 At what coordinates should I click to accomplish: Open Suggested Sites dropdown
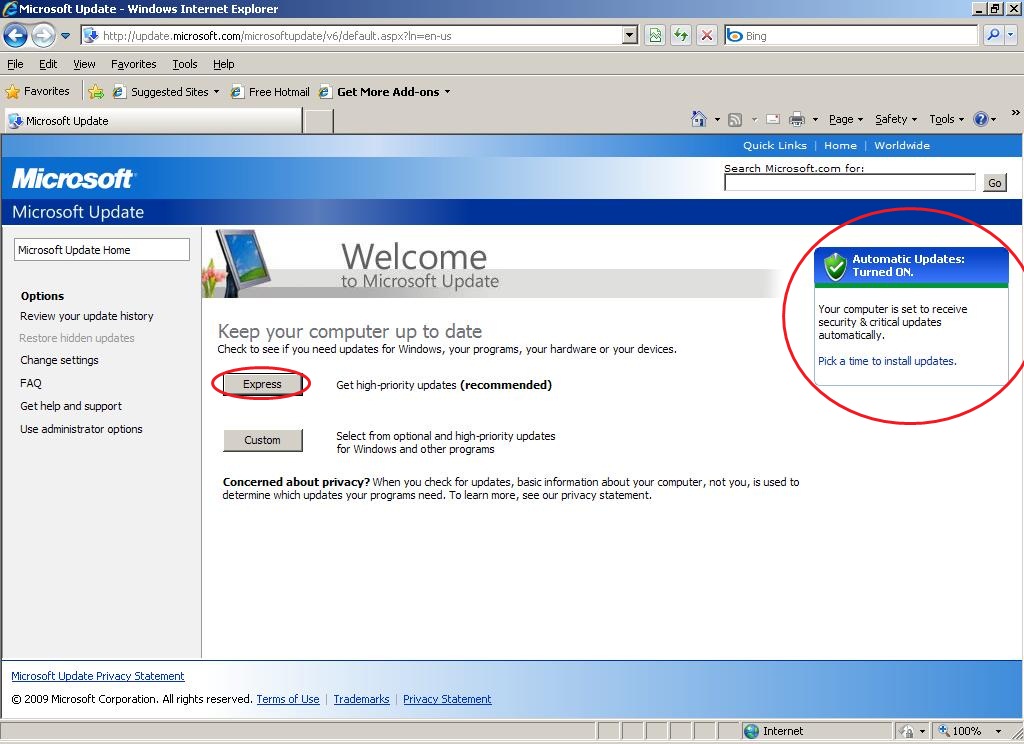point(166,92)
